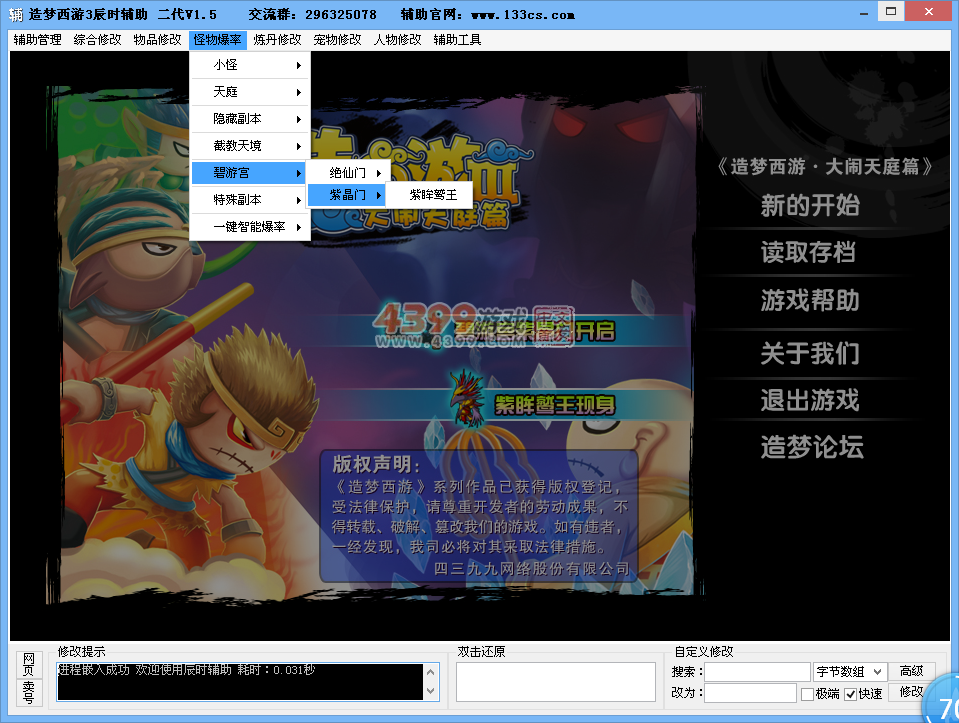Click 退出游戏 to quit the game

[x=810, y=400]
